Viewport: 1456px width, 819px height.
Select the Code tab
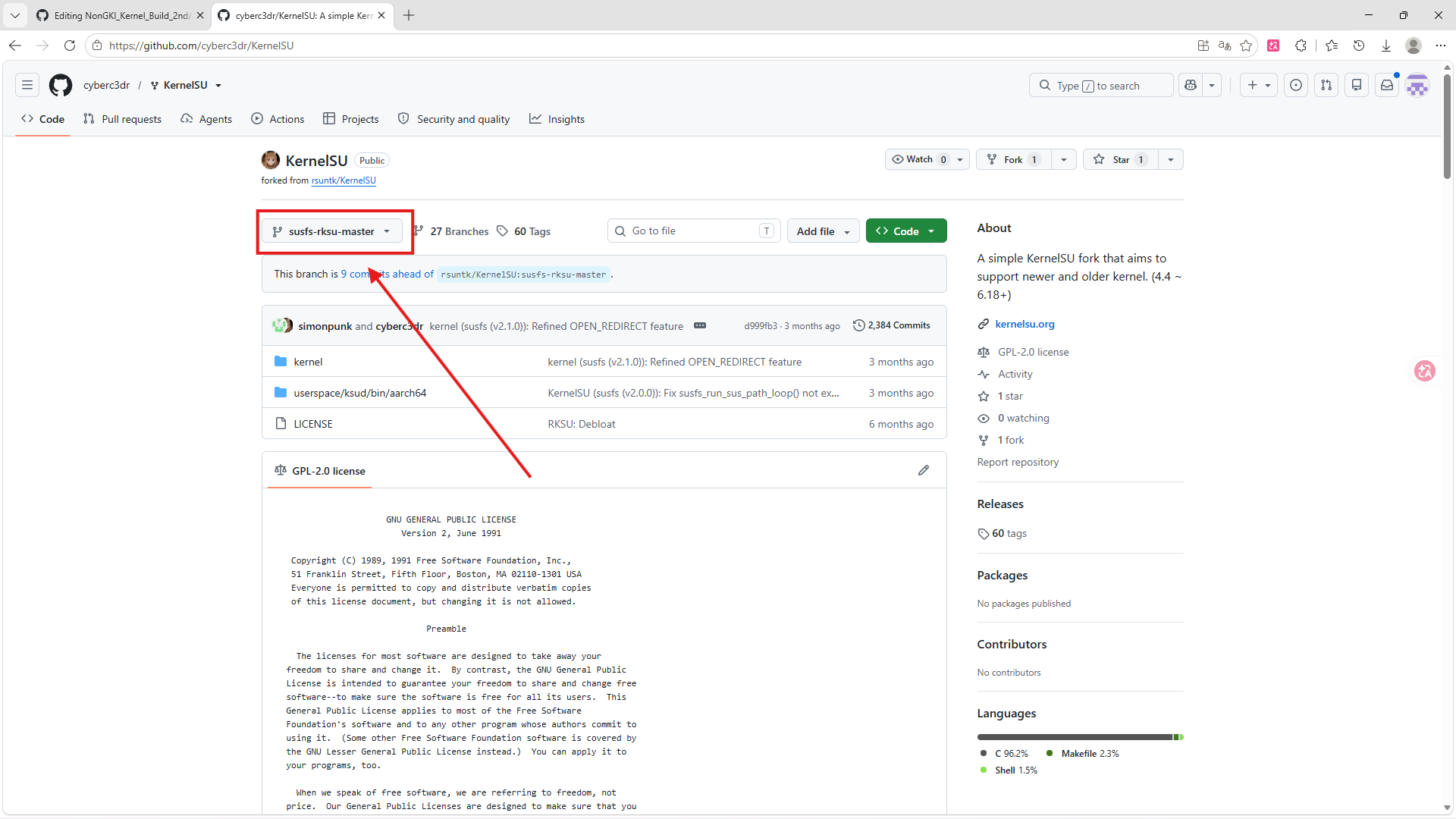pyautogui.click(x=43, y=119)
